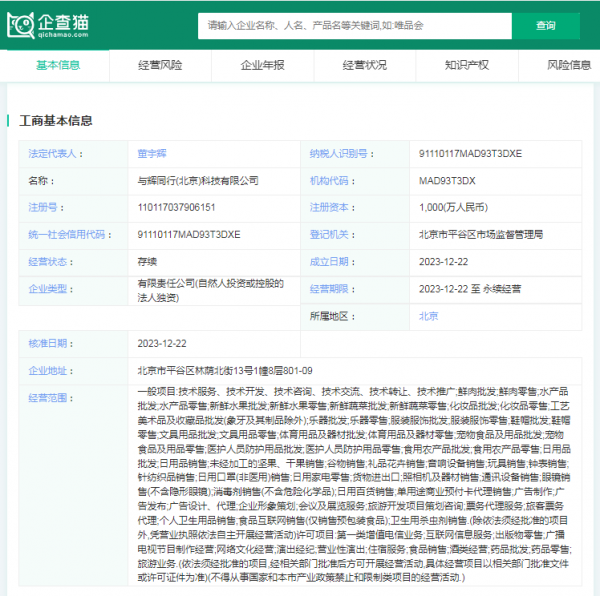This screenshot has width=600, height=596.
Task: Click the 纳税人识别号 value cell
Action: coord(470,154)
